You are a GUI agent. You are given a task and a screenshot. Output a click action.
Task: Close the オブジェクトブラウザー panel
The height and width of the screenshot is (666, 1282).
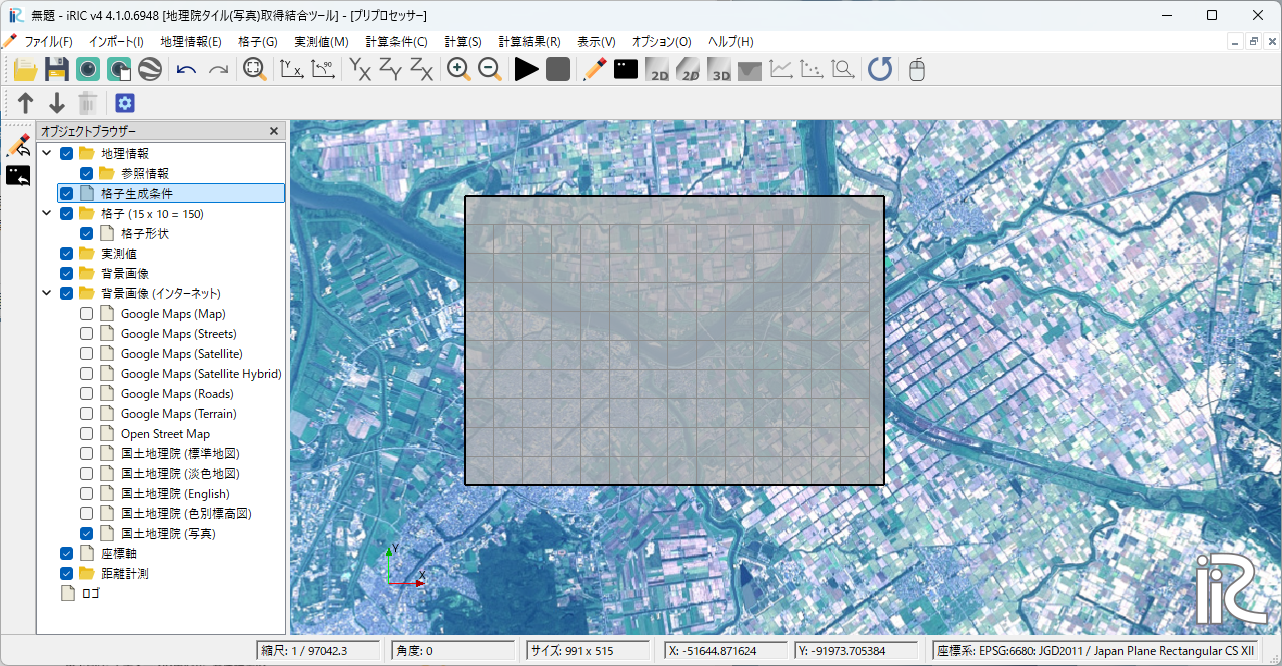(274, 131)
